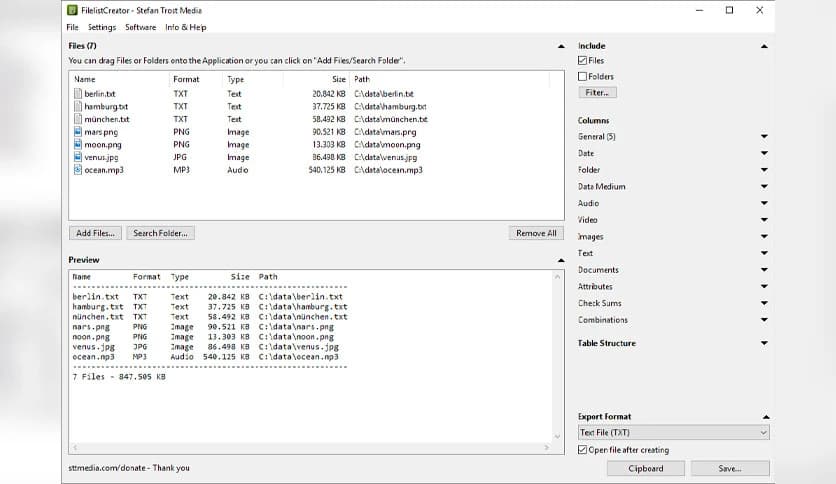Expand the Table Structure section
The width and height of the screenshot is (836, 484).
(x=764, y=343)
